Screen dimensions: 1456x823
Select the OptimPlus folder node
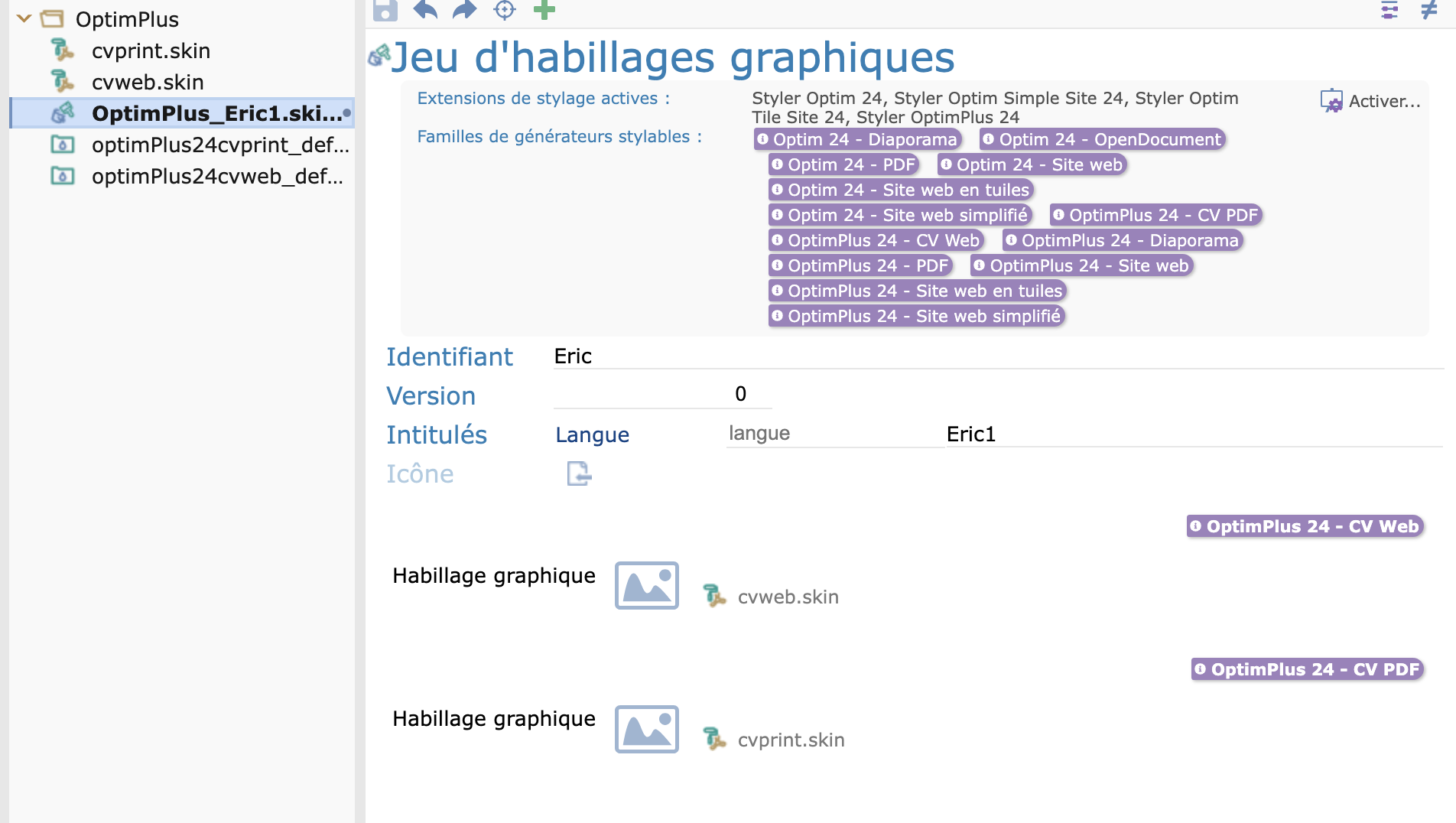pyautogui.click(x=127, y=19)
